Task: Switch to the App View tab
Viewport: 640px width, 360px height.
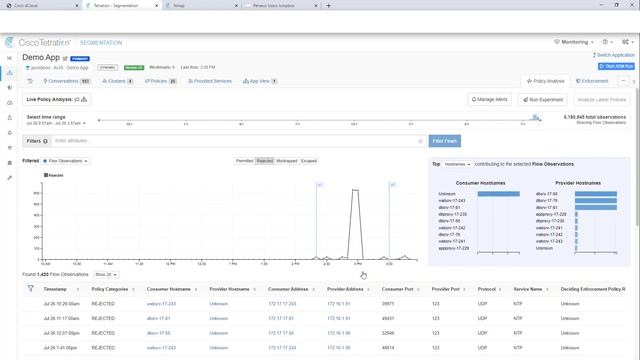Action: (x=260, y=81)
